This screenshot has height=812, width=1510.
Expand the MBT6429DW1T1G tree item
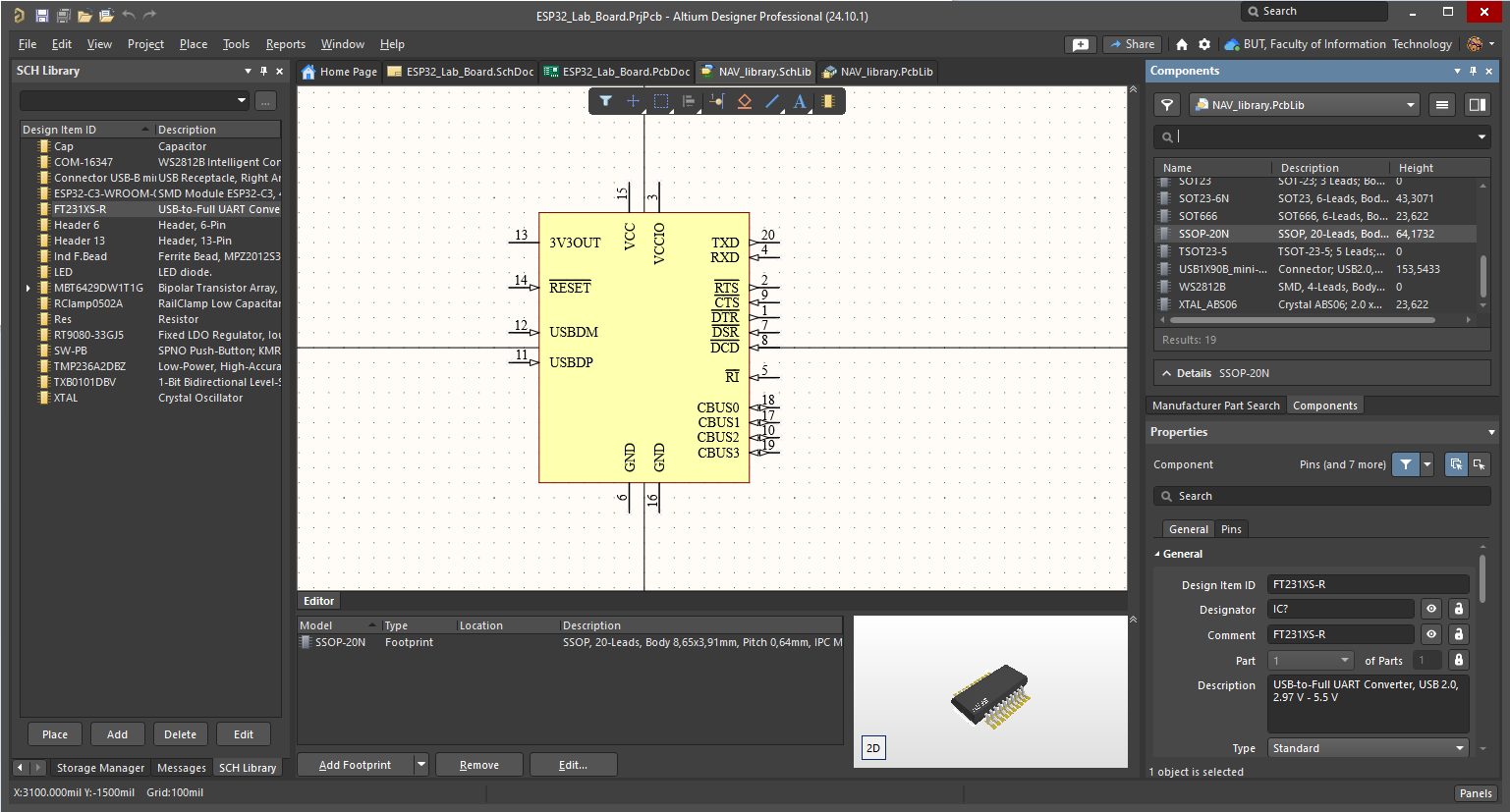pyautogui.click(x=28, y=288)
